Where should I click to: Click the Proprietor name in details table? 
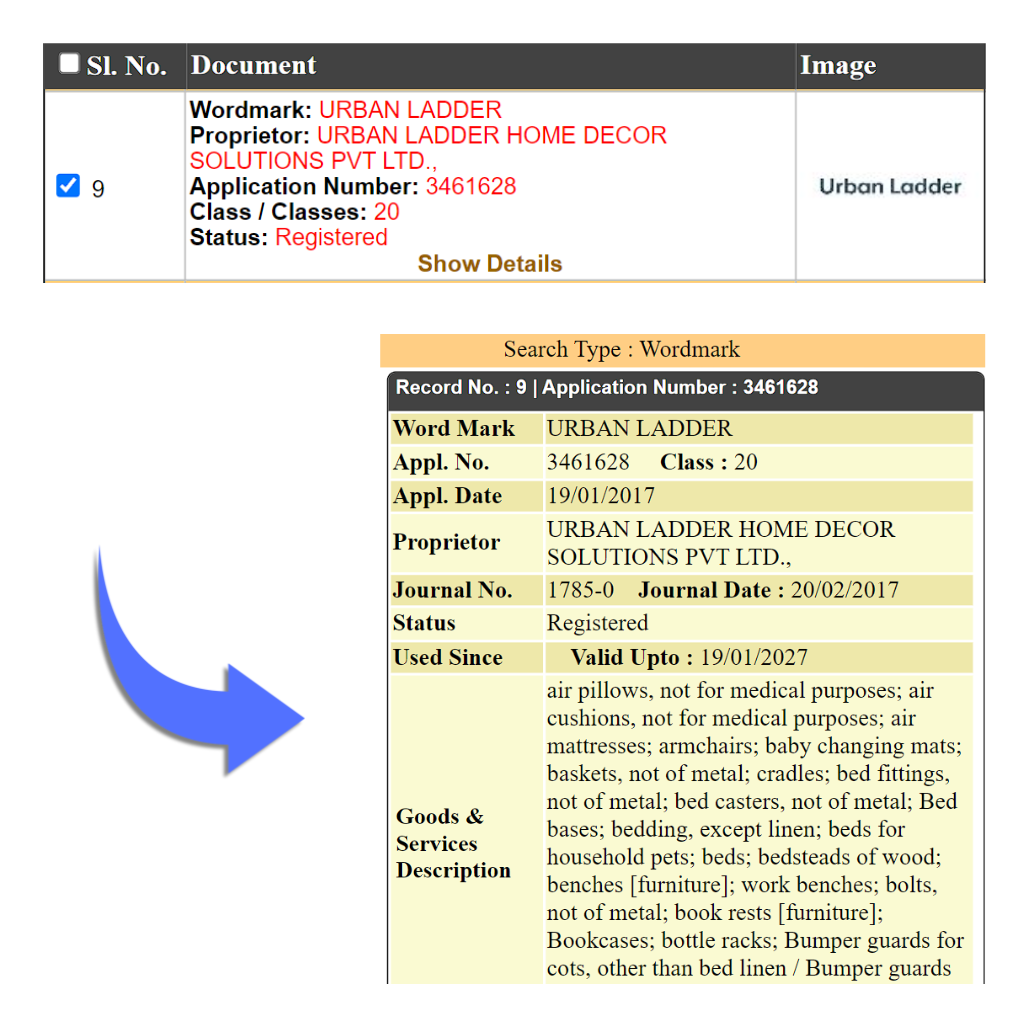click(x=720, y=543)
